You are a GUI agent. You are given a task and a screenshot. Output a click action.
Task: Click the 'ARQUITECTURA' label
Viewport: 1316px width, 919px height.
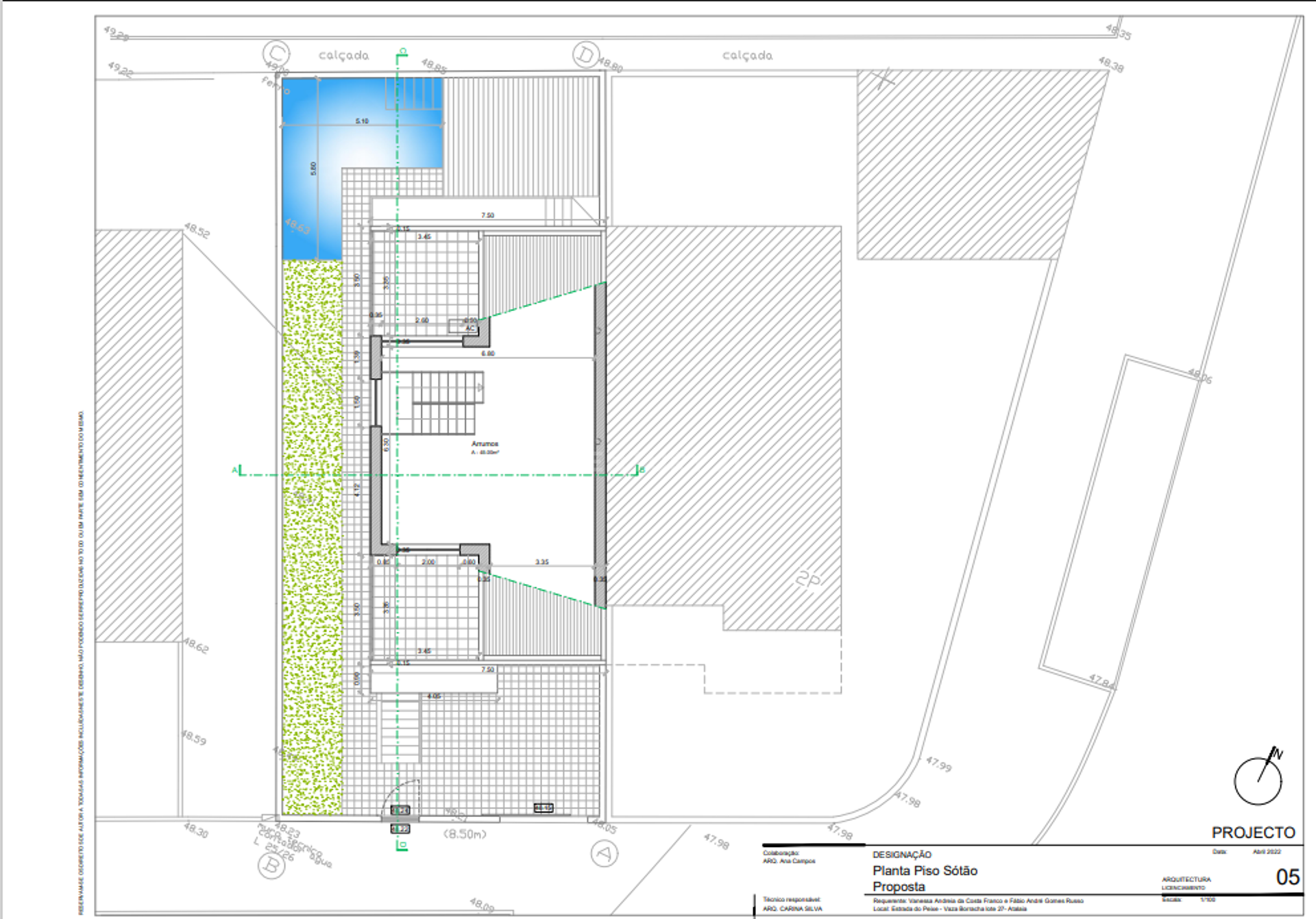[1186, 879]
